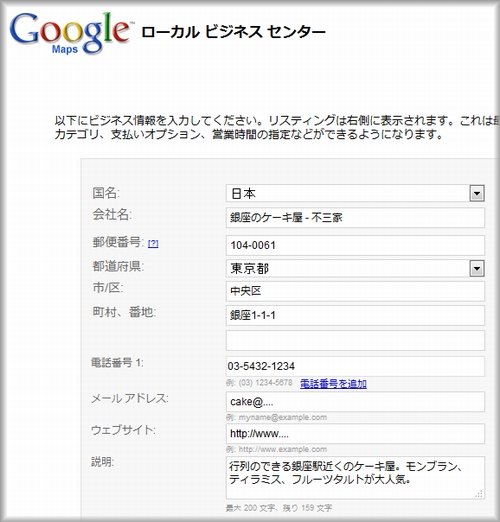The width and height of the screenshot is (500, 522).
Task: Click the 会社名 company name field
Action: click(355, 218)
